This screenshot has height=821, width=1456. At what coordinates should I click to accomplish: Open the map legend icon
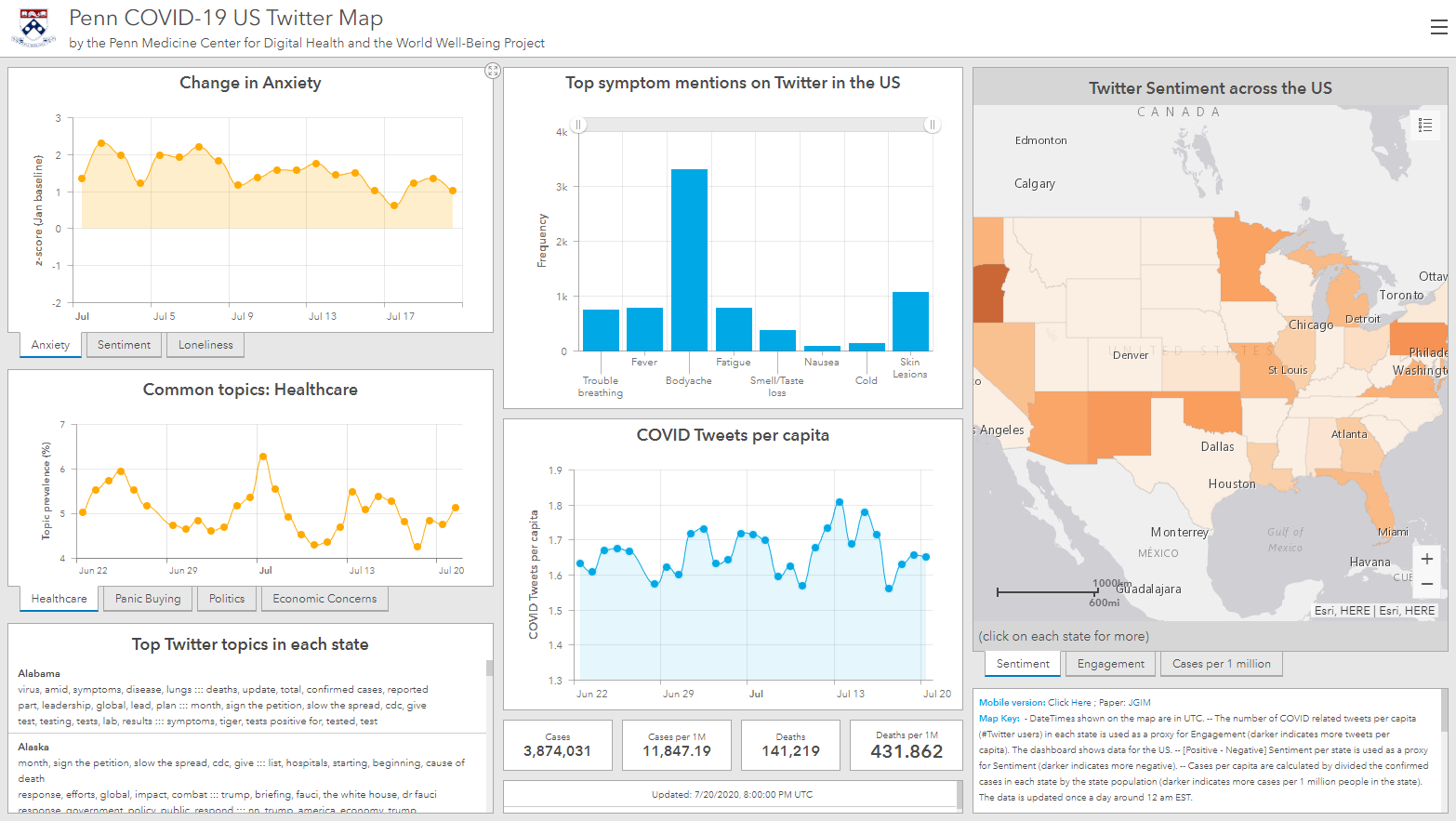click(x=1424, y=126)
